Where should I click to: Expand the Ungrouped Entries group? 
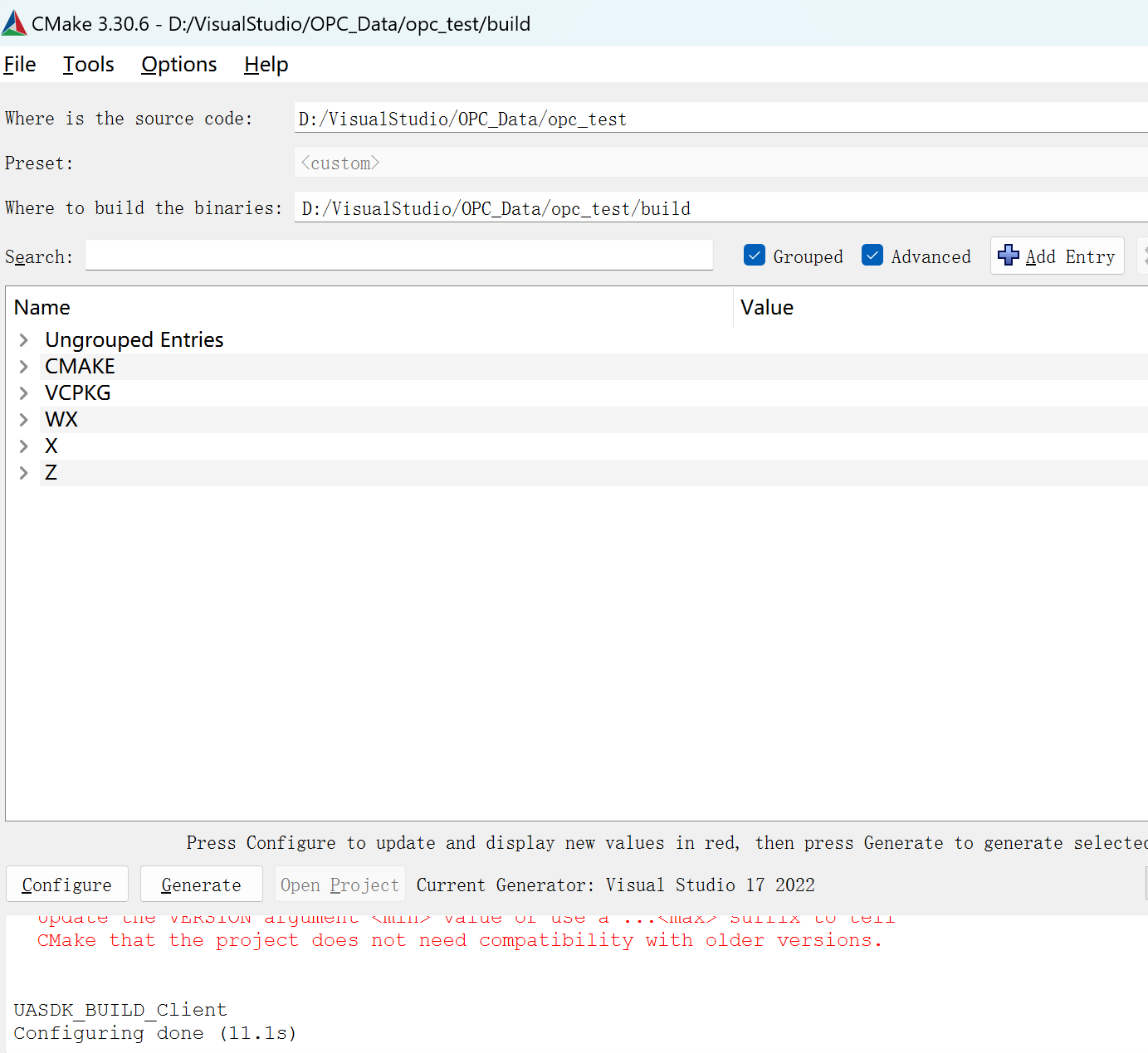coord(23,340)
